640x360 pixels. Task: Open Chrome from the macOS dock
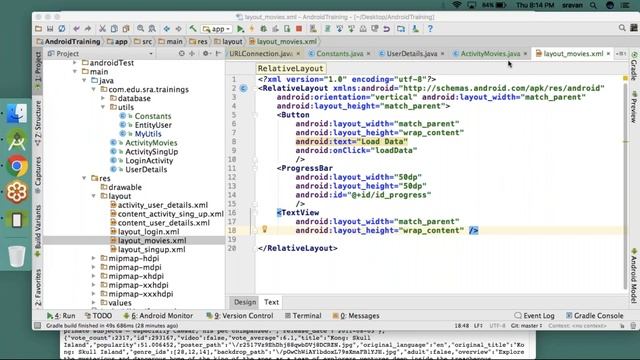(x=17, y=166)
